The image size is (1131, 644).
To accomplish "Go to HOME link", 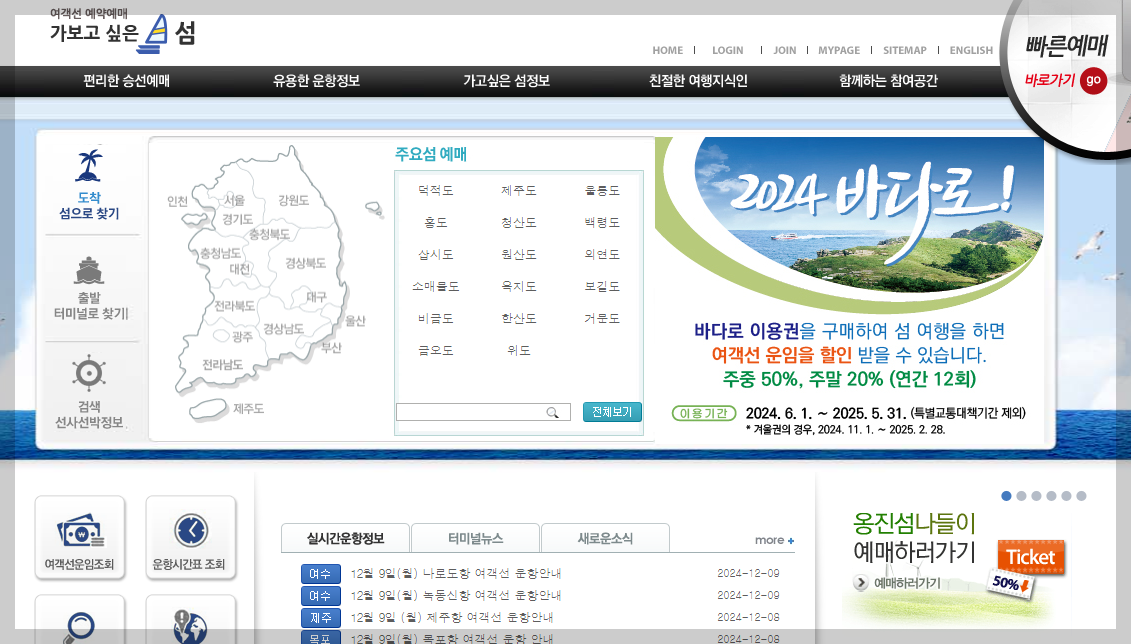I will coord(667,50).
